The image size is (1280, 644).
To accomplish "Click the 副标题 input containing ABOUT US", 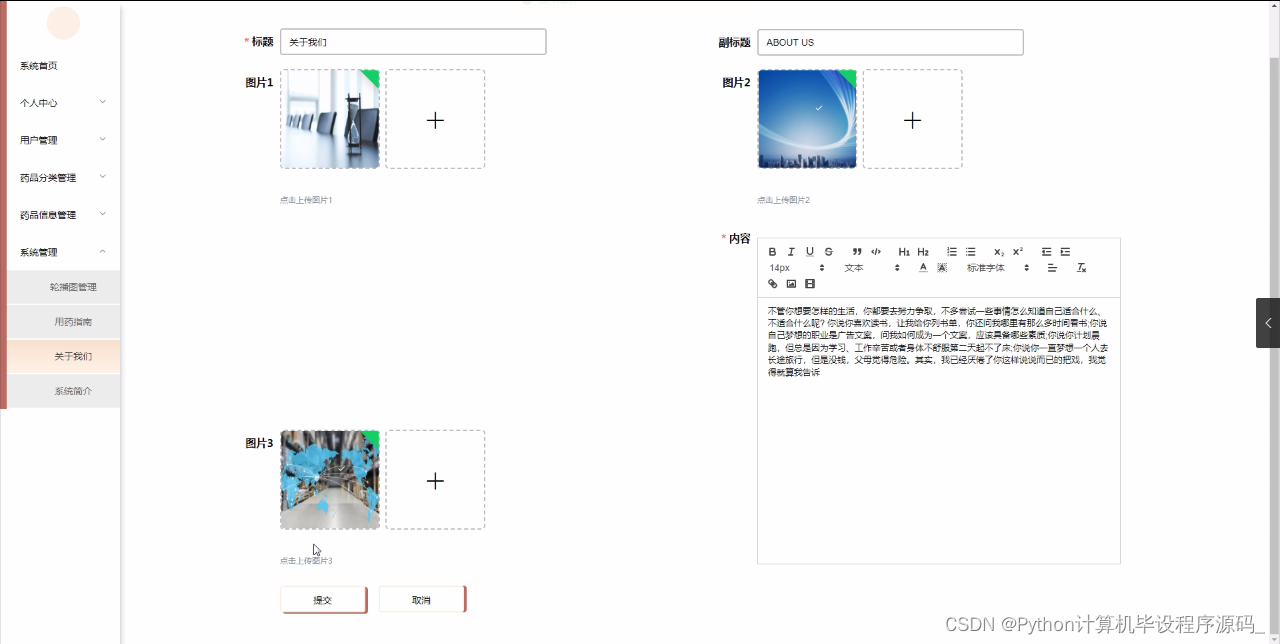I will coord(889,42).
